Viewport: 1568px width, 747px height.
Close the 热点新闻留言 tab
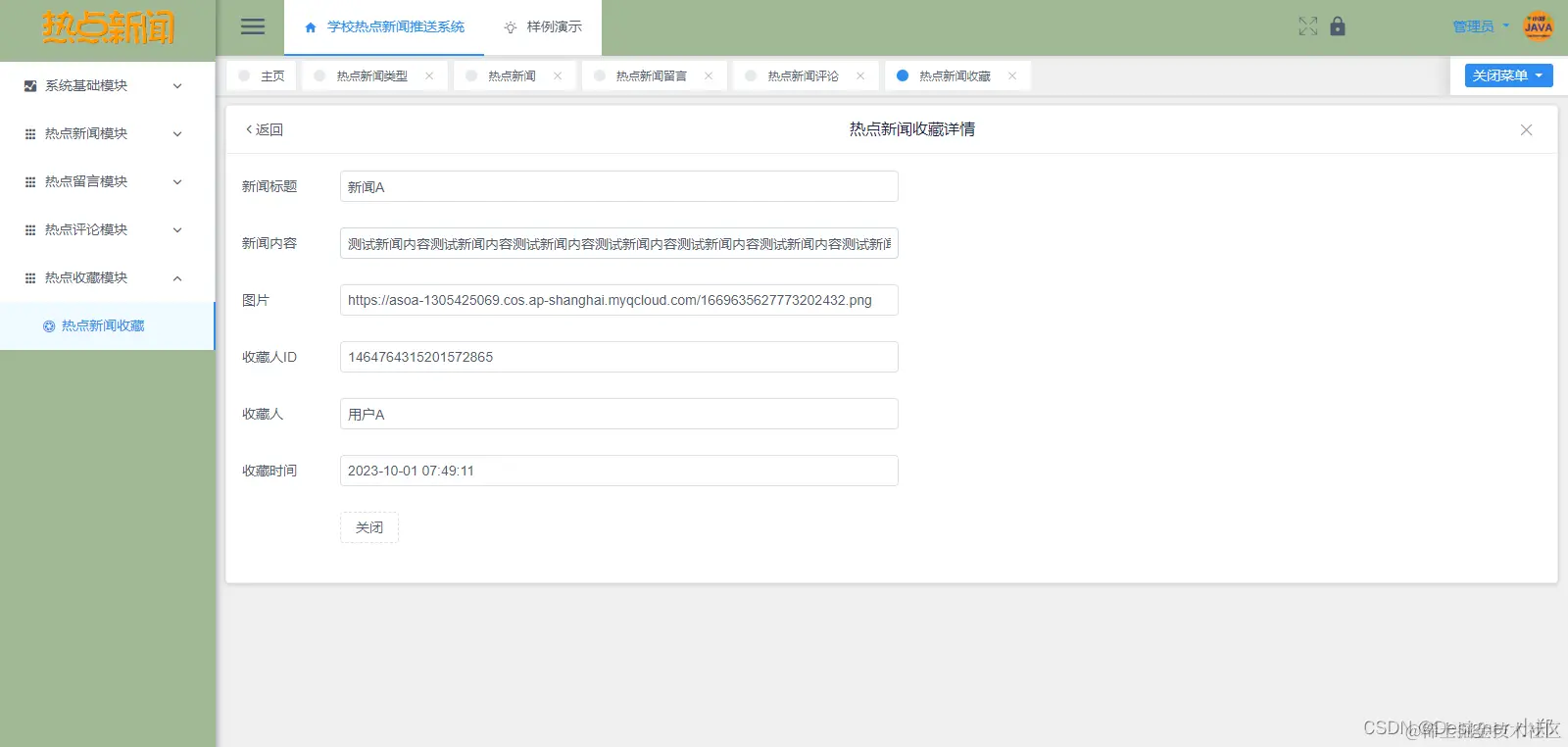click(x=709, y=75)
